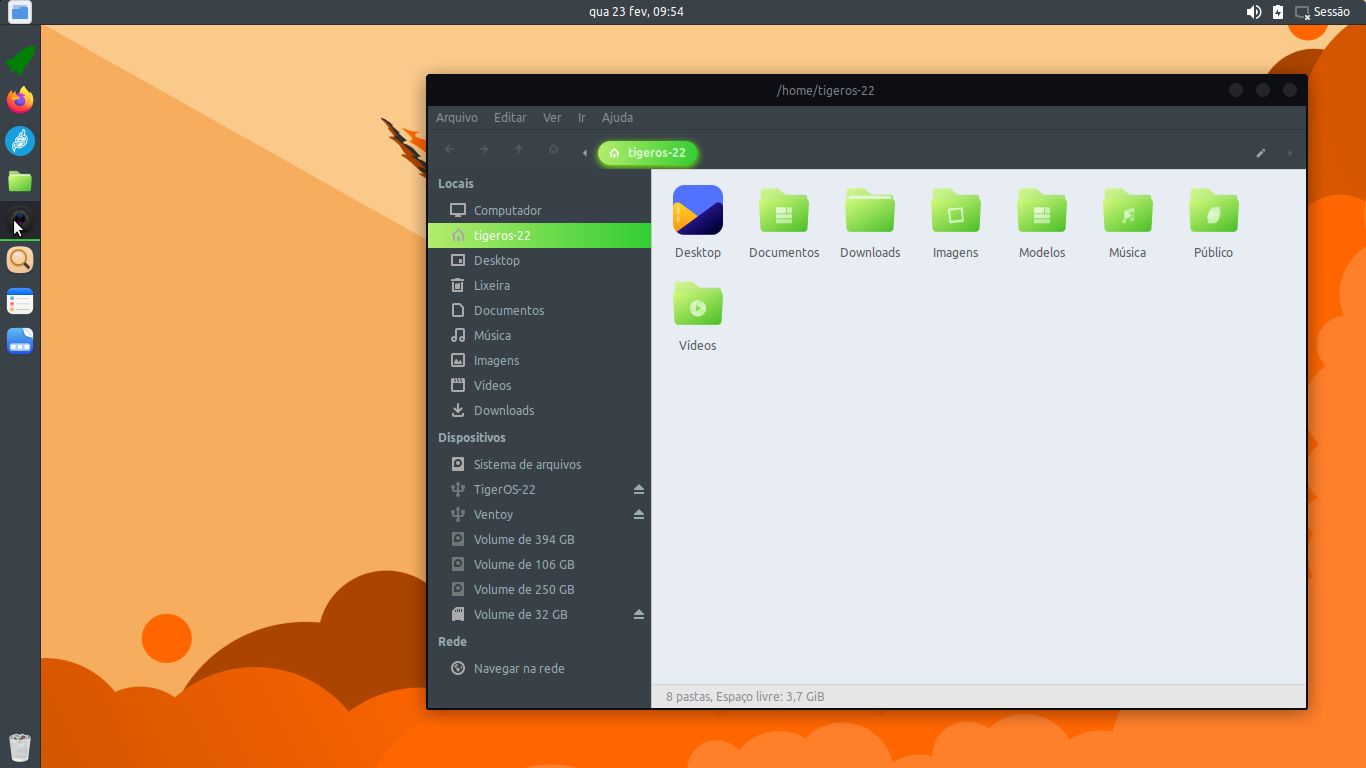Viewport: 1366px width, 768px height.
Task: Click the blue workspace switcher app in dock
Action: coord(20,341)
